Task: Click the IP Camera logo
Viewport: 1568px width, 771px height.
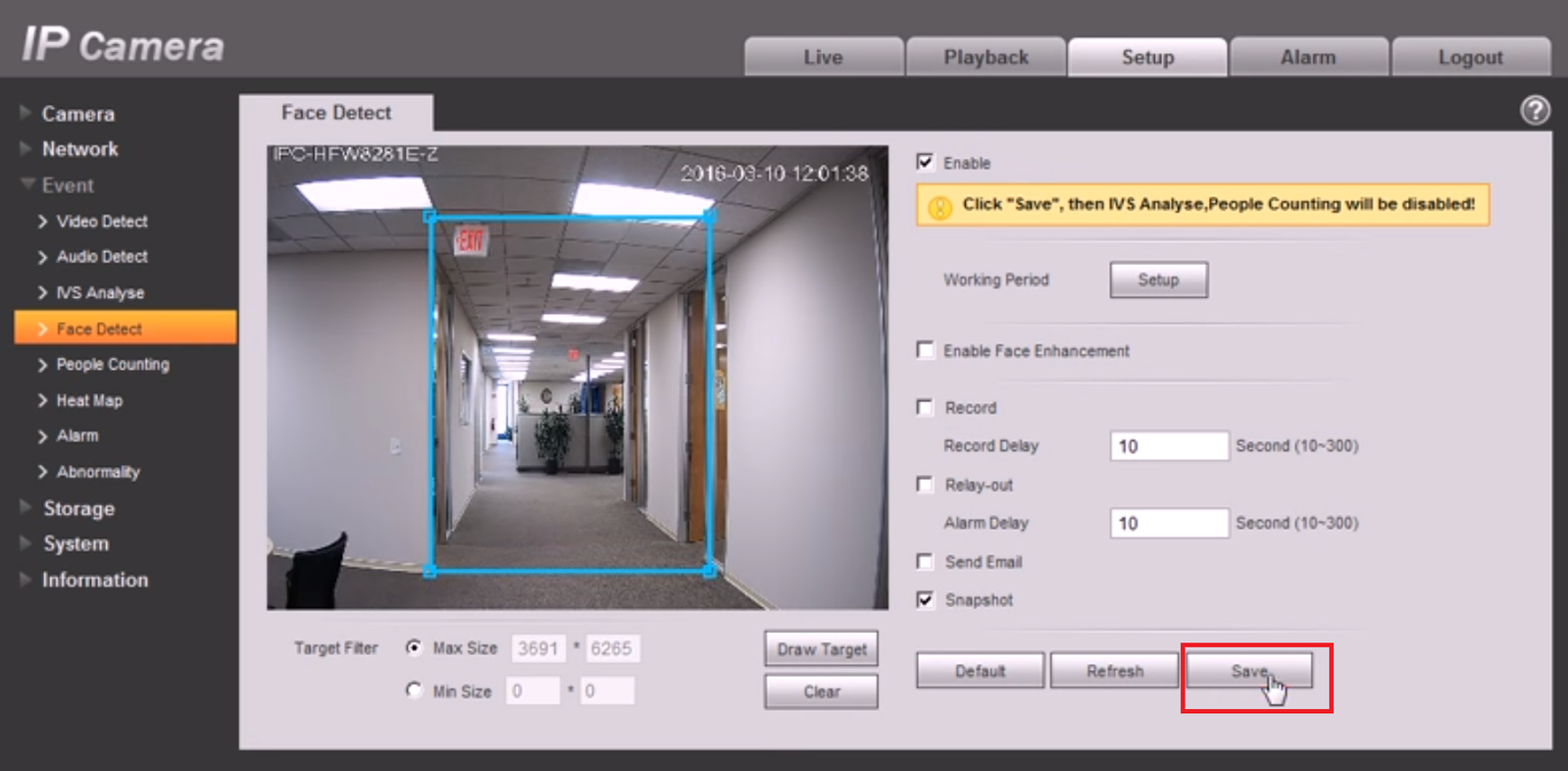Action: click(124, 45)
